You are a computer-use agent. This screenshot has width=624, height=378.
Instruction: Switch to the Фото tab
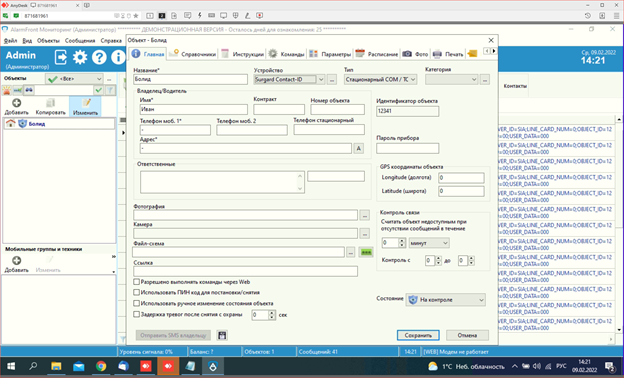click(x=416, y=54)
